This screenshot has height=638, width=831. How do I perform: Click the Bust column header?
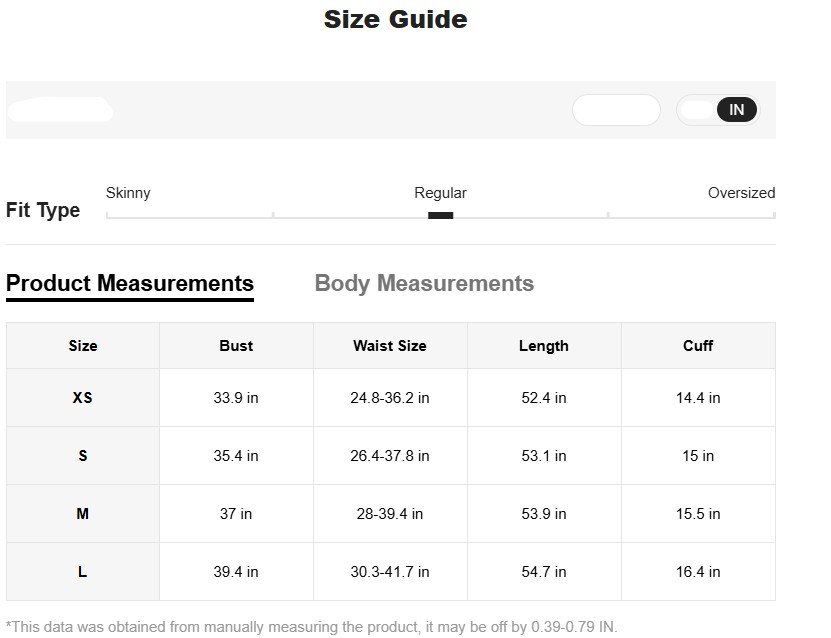point(236,346)
